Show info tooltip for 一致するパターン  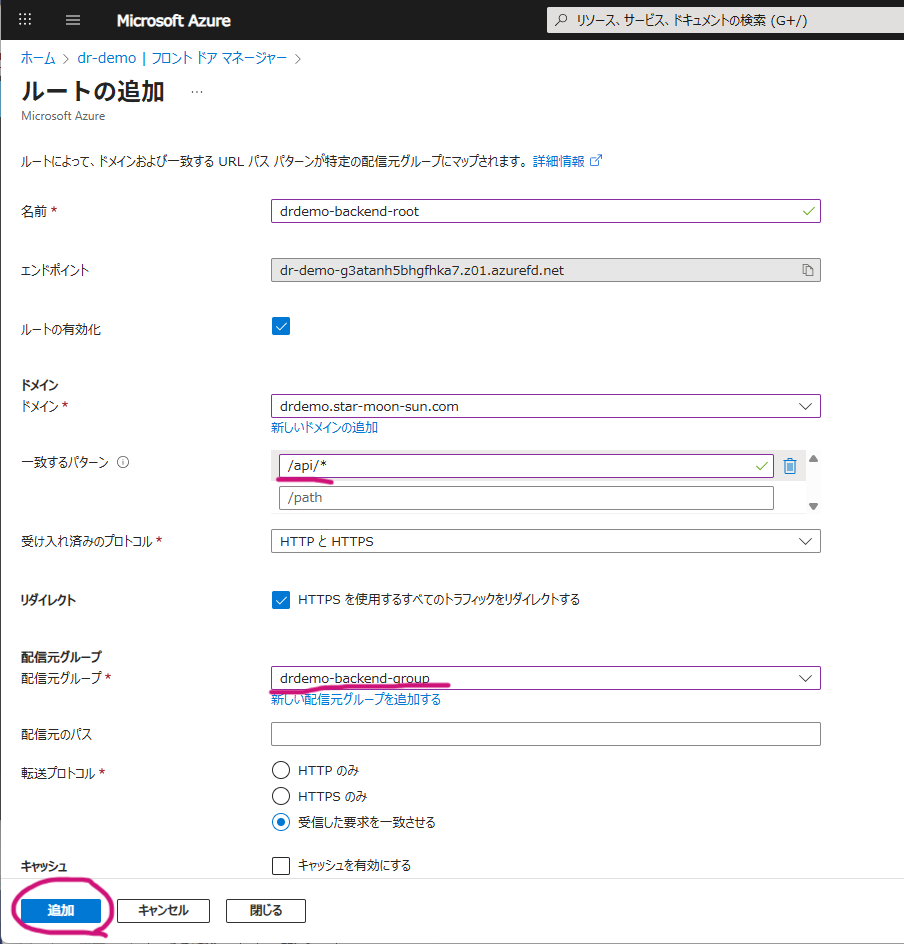coord(123,462)
